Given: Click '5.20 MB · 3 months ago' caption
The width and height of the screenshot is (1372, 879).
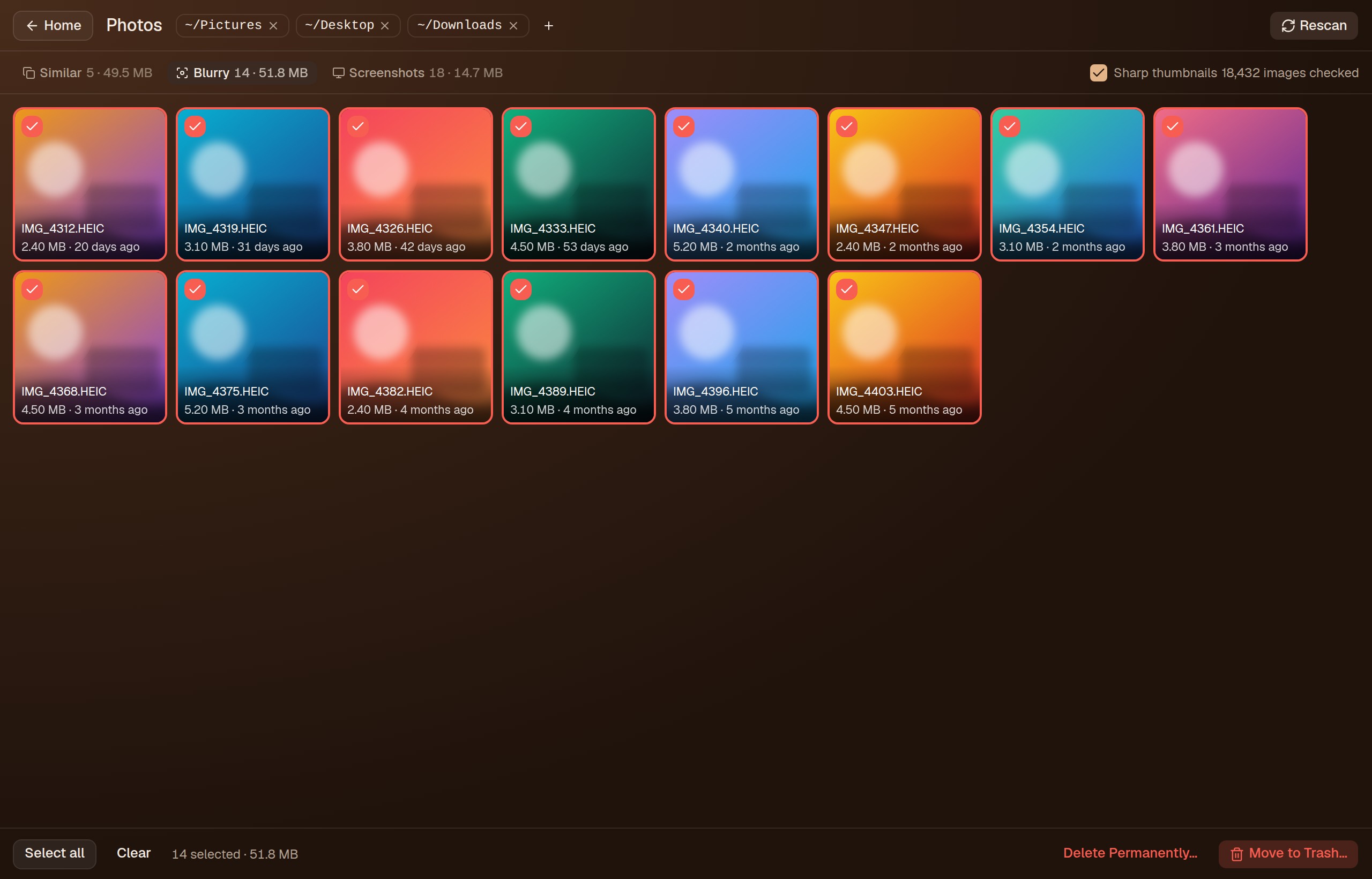Looking at the screenshot, I should coord(247,410).
